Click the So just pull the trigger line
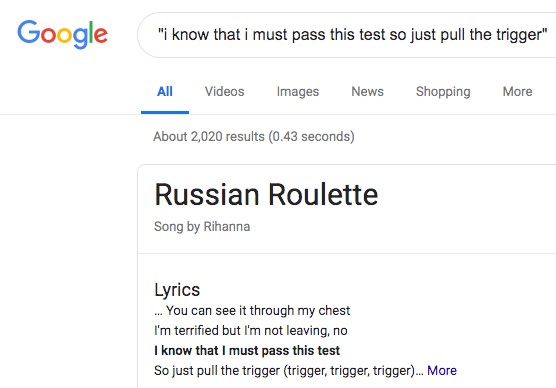This screenshot has width=556, height=388. click(x=289, y=371)
